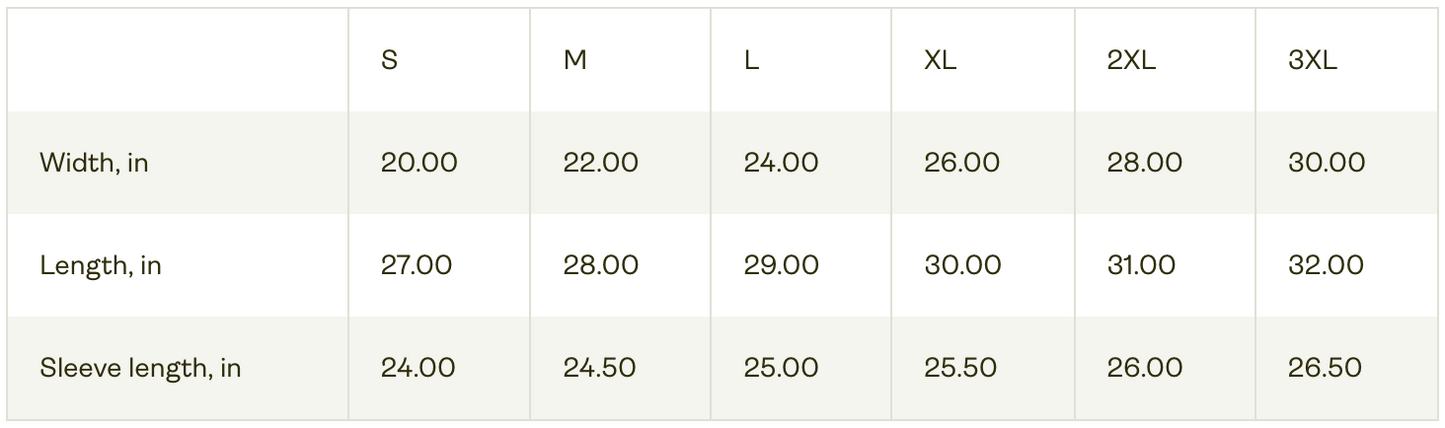Select the 26.50 sleeve length for 3XL
This screenshot has height=428, width=1445.
tap(1325, 368)
